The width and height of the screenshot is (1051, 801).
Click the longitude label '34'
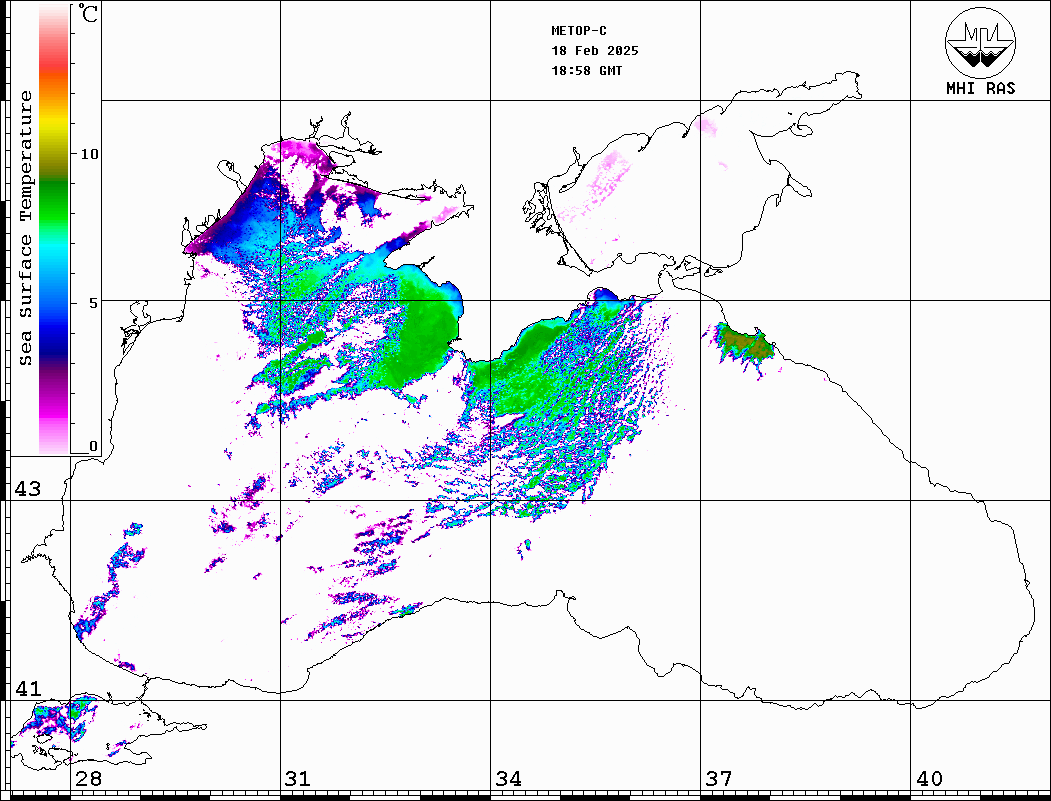click(x=509, y=779)
